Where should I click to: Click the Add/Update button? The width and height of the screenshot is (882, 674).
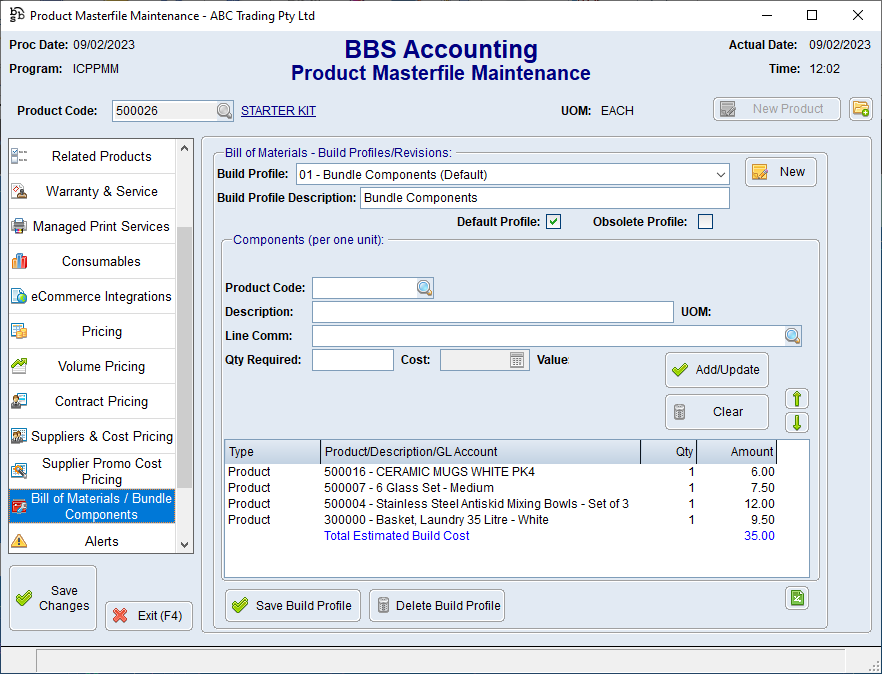(716, 370)
